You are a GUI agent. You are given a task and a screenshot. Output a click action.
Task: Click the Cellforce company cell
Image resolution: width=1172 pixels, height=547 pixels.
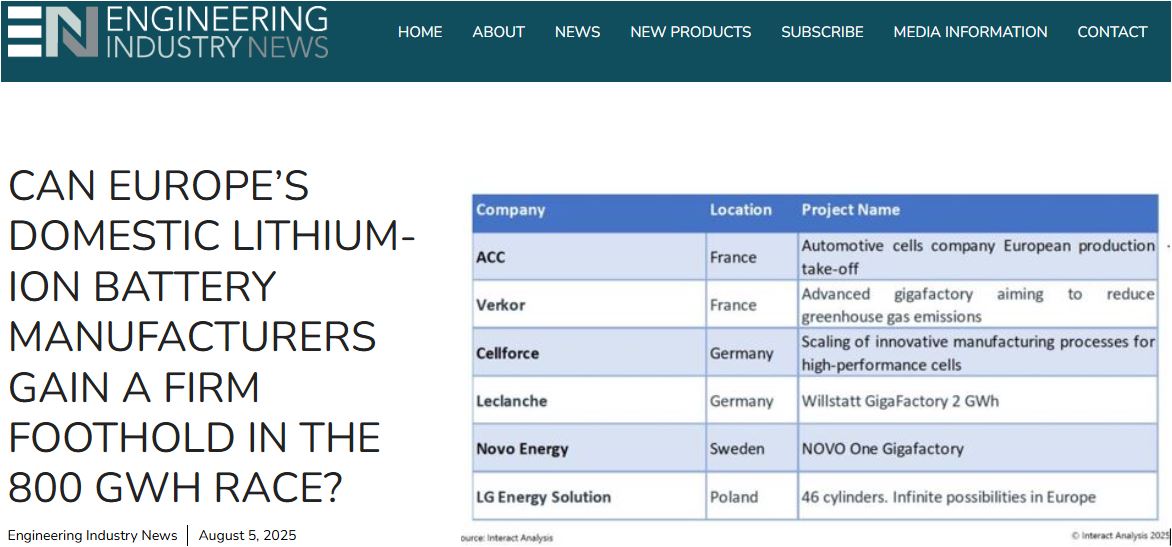tap(589, 352)
